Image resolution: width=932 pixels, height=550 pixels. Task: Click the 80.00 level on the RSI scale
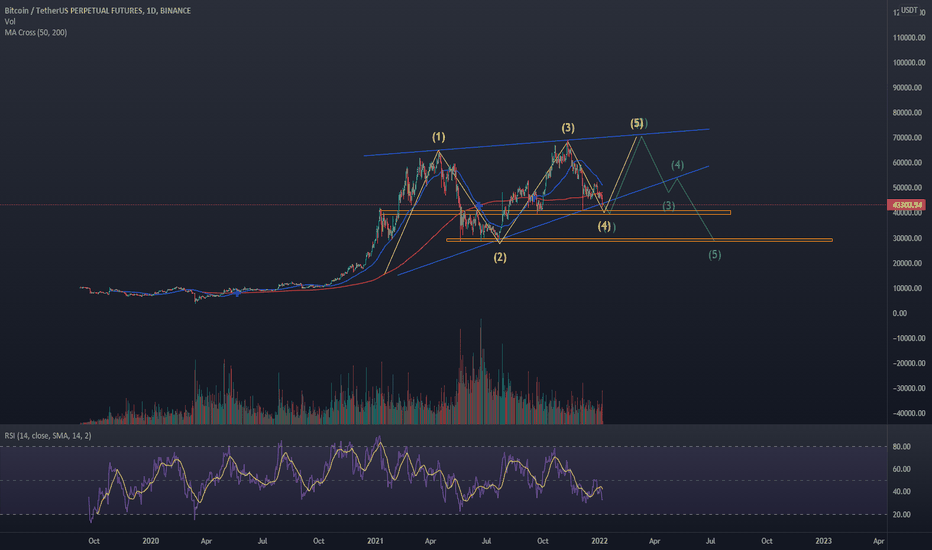coord(902,447)
